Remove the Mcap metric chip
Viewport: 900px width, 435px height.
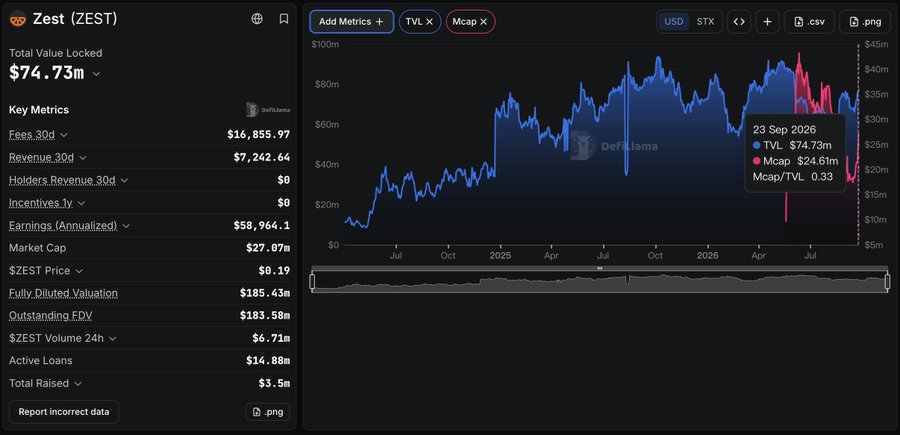[x=483, y=22]
